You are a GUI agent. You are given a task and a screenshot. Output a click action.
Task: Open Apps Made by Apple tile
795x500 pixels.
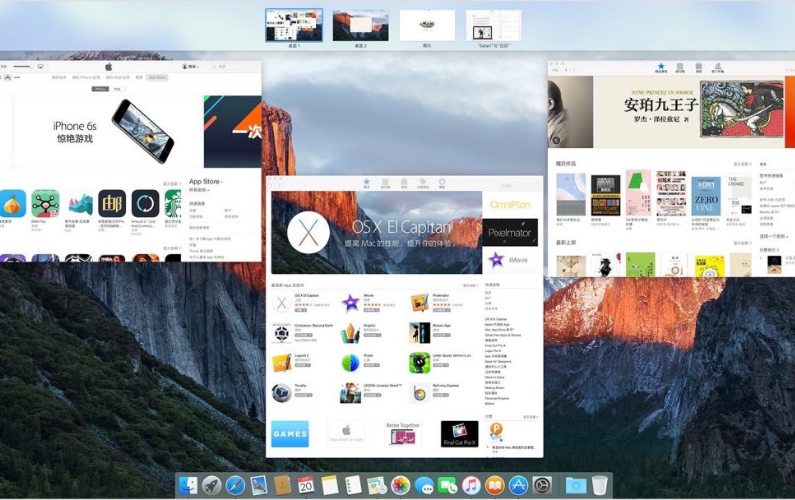pyautogui.click(x=346, y=434)
